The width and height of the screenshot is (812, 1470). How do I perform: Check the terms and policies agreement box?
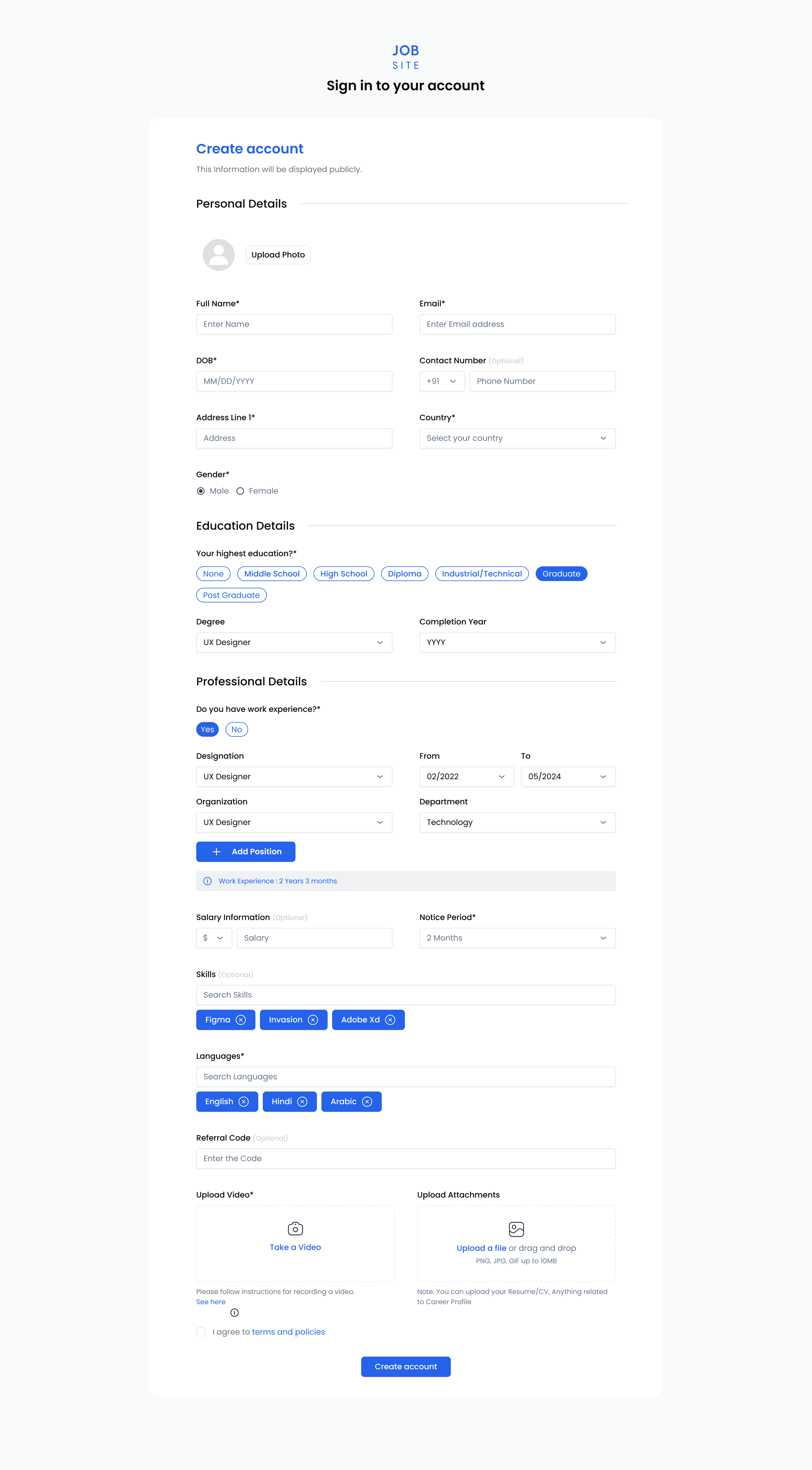pos(201,1332)
